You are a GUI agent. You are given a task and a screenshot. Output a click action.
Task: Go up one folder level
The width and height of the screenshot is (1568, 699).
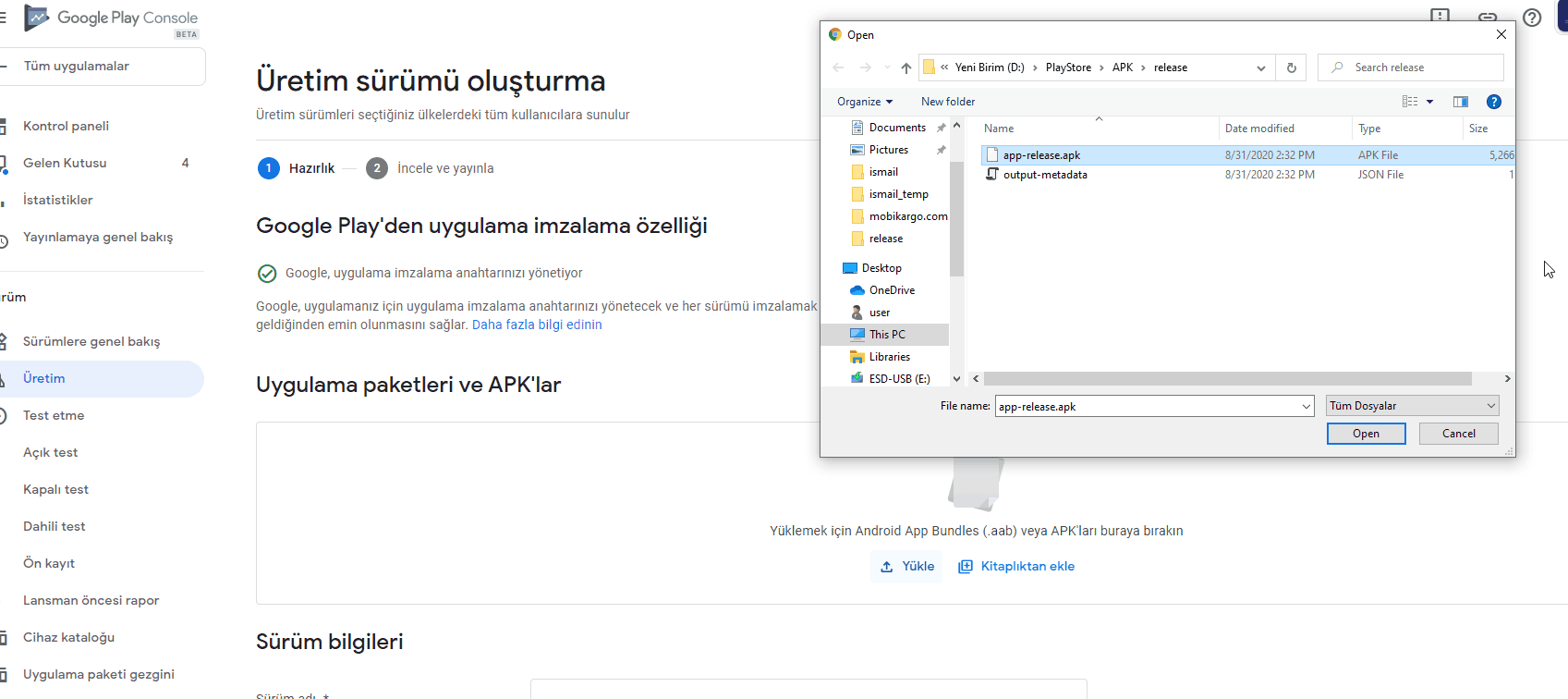coord(906,67)
